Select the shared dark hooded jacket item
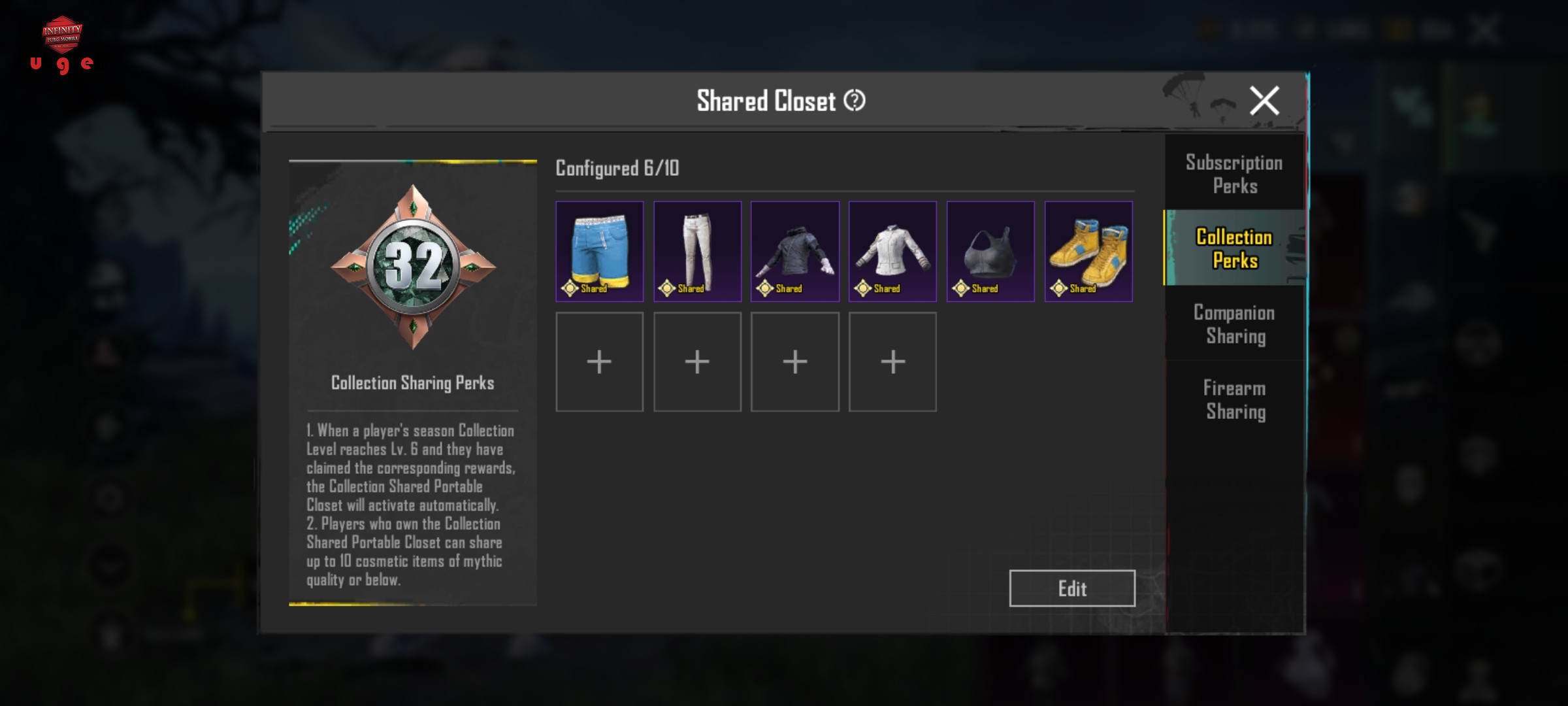 pos(795,252)
